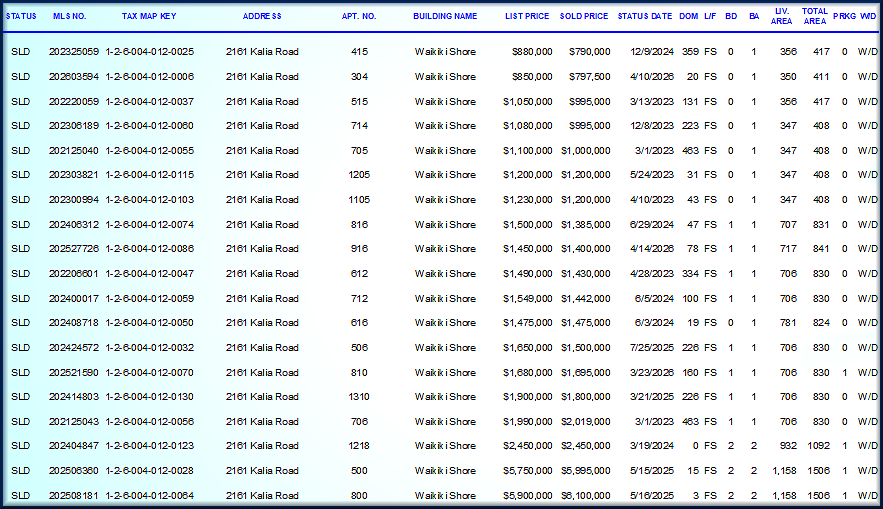The width and height of the screenshot is (883, 509).
Task: Select total area value 1092
Action: [819, 446]
